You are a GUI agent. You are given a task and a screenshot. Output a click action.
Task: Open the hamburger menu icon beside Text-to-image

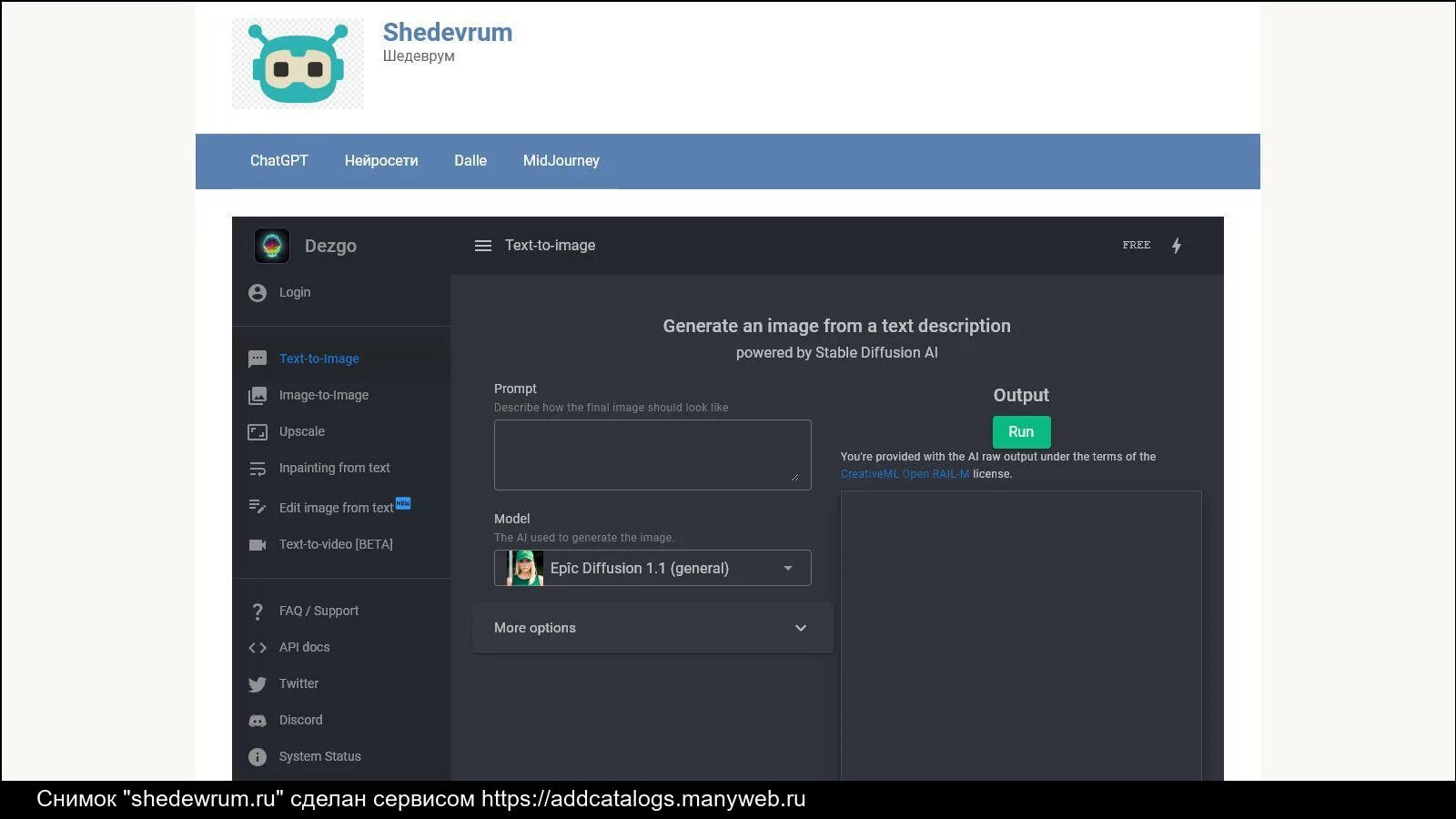pyautogui.click(x=483, y=246)
